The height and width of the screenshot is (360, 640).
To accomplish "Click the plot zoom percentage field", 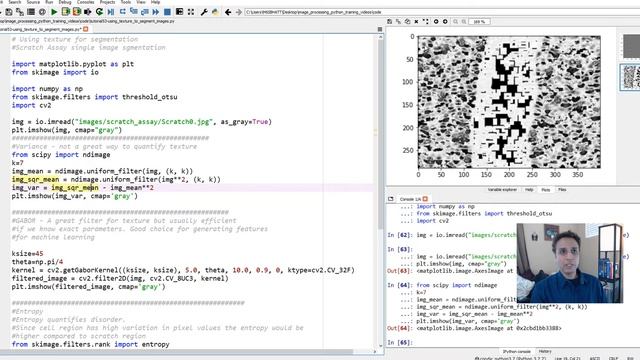I will click(x=480, y=22).
